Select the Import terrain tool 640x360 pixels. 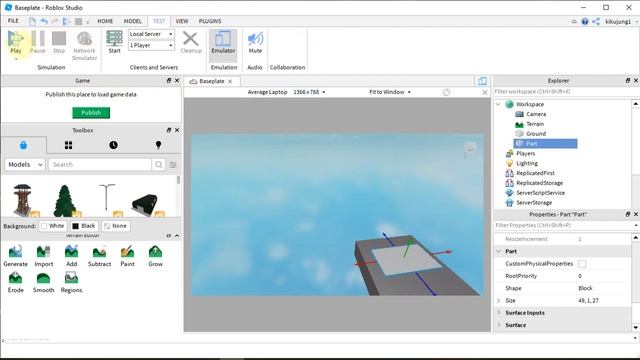pyautogui.click(x=43, y=256)
